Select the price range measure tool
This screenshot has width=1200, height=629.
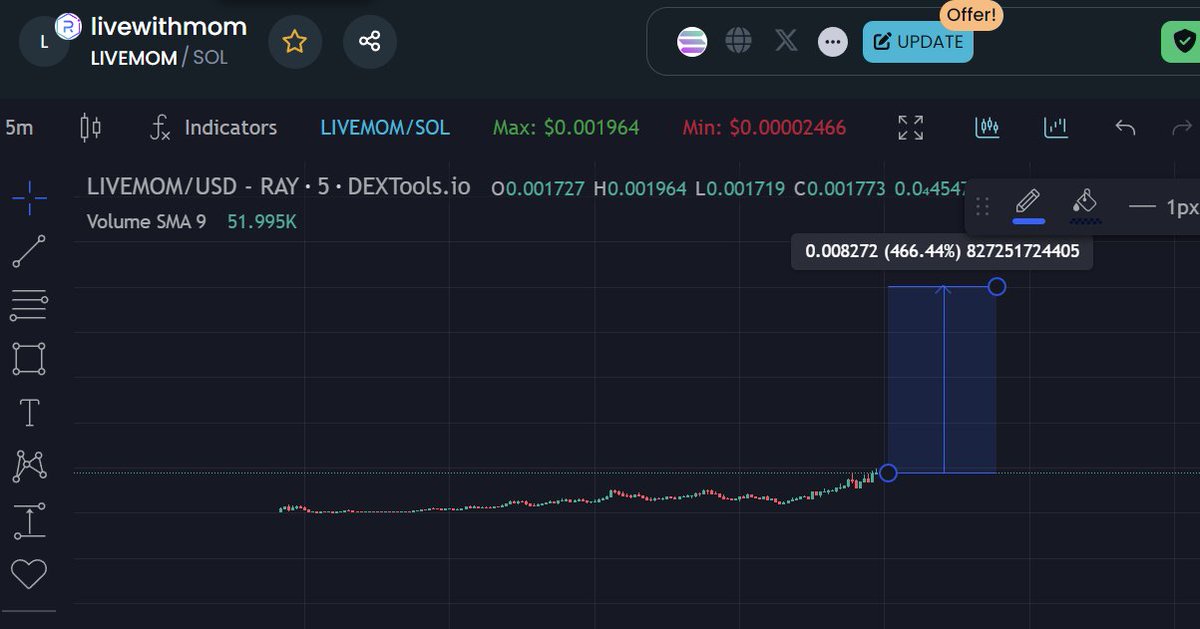click(x=29, y=520)
